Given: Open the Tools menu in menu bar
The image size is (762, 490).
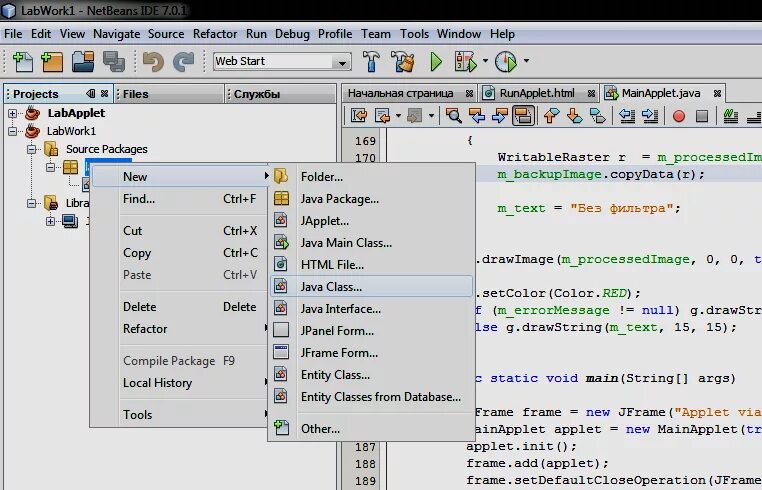Looking at the screenshot, I should pos(415,34).
